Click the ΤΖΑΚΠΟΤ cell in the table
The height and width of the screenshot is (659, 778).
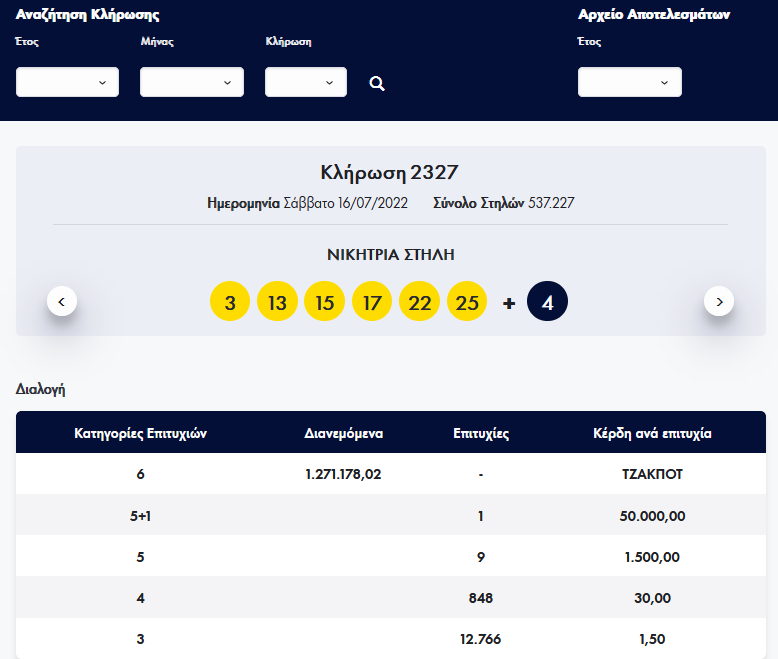652,474
